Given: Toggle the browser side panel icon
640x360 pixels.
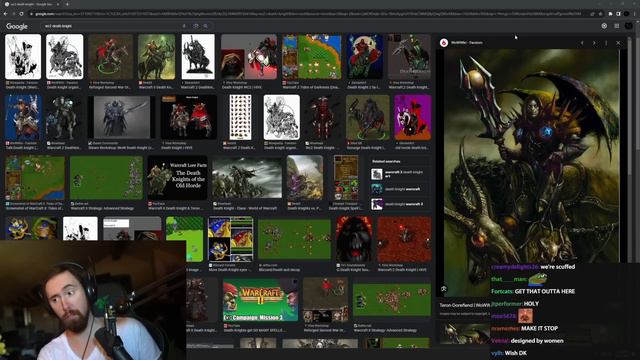Looking at the screenshot, I should point(618,14).
